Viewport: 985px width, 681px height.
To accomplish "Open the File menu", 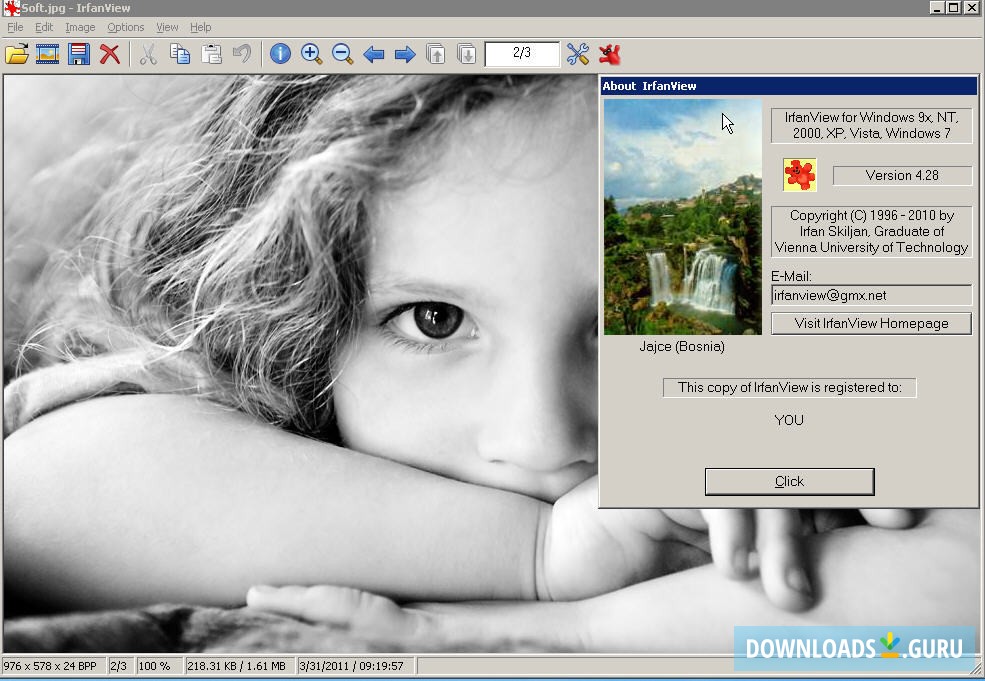I will 15,27.
